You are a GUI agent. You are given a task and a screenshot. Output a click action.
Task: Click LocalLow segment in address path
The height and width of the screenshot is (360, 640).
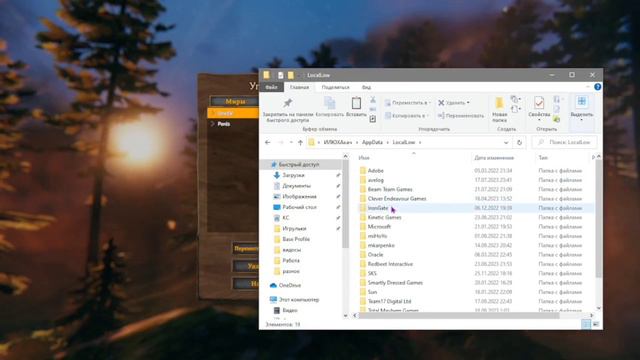(x=404, y=142)
